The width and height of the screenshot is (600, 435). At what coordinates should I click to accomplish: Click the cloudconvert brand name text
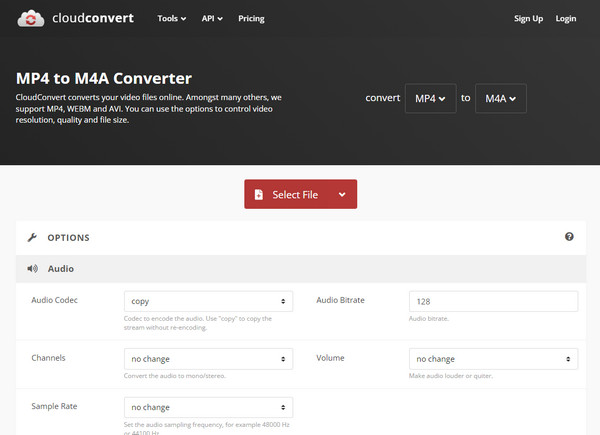(x=93, y=18)
